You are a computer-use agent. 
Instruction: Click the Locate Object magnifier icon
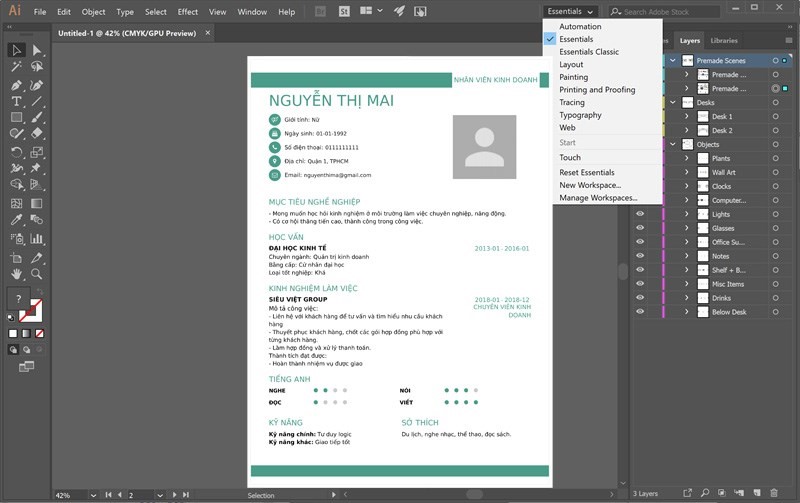(x=705, y=493)
